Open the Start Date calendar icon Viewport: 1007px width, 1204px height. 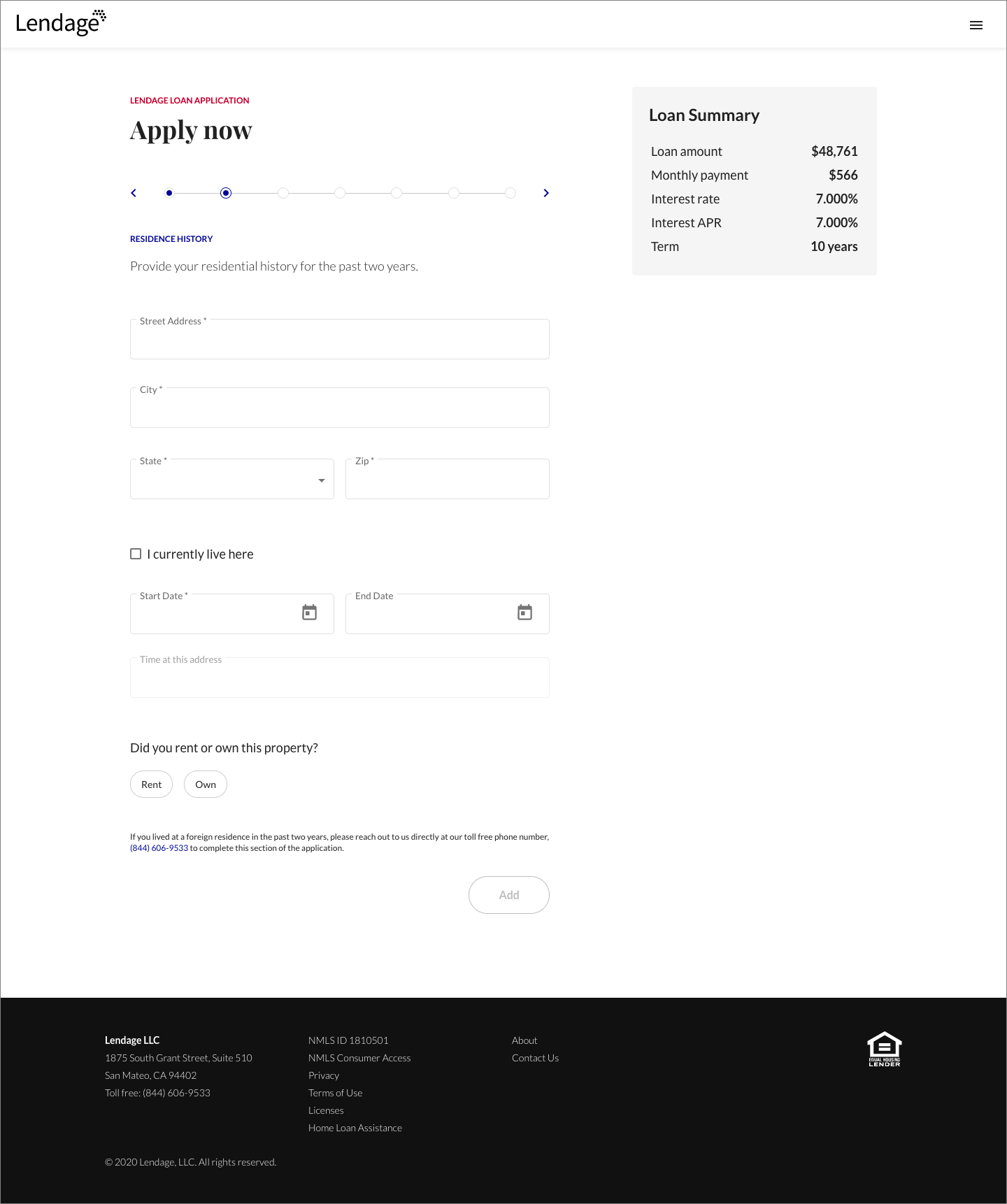(309, 612)
